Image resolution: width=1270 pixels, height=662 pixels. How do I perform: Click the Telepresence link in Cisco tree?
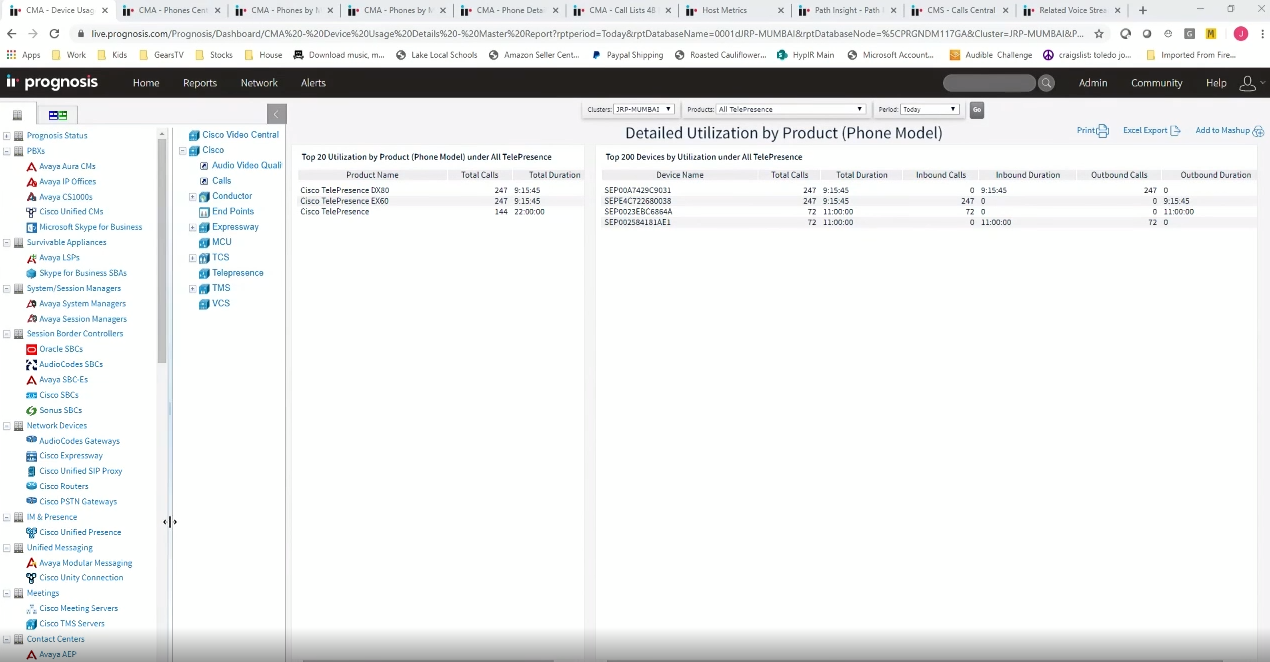point(237,273)
